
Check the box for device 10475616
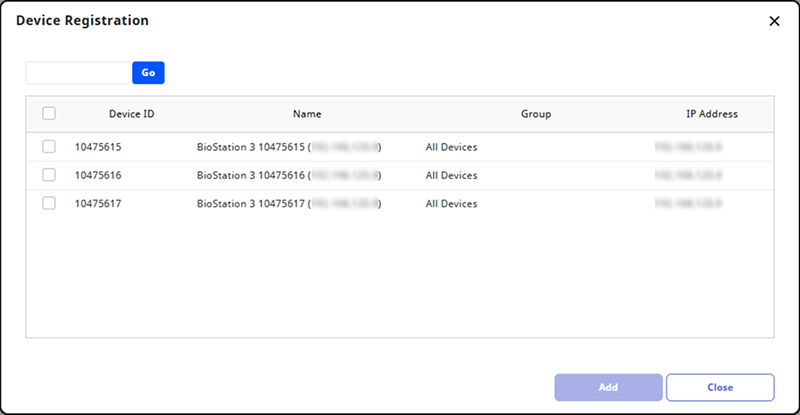(49, 175)
